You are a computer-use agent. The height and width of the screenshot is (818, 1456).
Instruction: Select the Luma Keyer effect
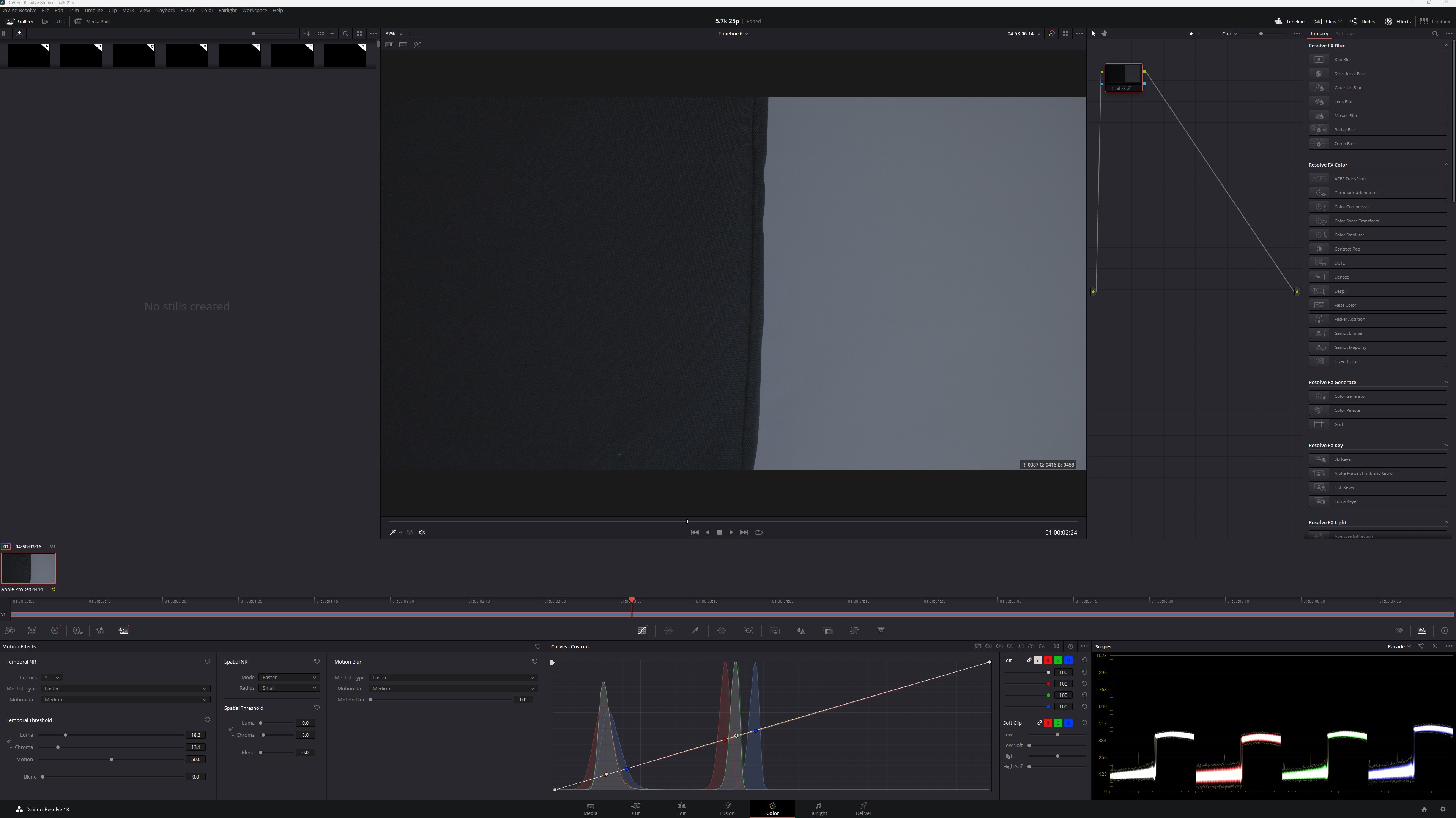(x=1377, y=501)
